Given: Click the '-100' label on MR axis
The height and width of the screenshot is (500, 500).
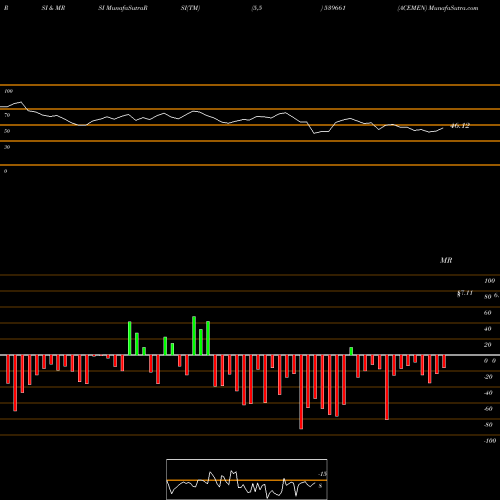Looking at the screenshot, I should [x=490, y=441].
